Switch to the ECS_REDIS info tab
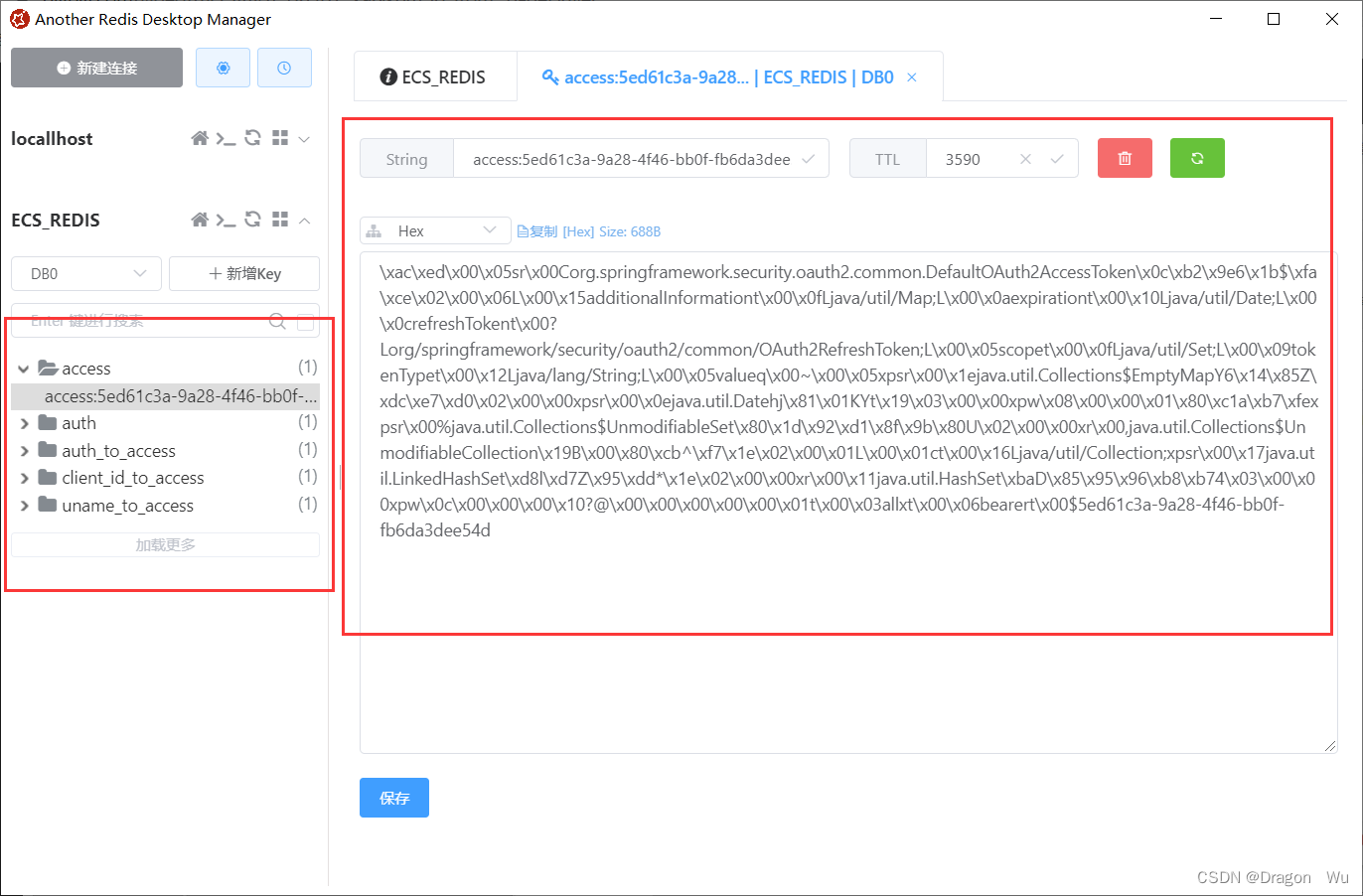The image size is (1363, 896). coord(434,75)
